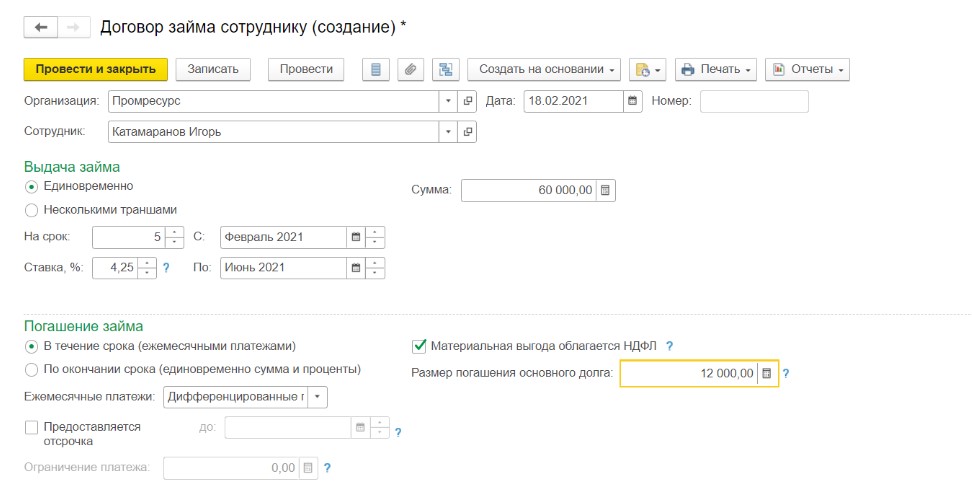Open the calendar picker for the Дата field
972x491 pixels.
pyautogui.click(x=632, y=101)
